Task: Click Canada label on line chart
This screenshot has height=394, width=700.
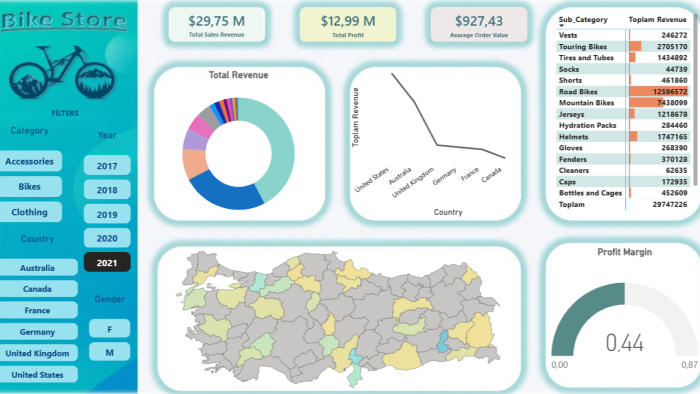Action: coord(492,175)
